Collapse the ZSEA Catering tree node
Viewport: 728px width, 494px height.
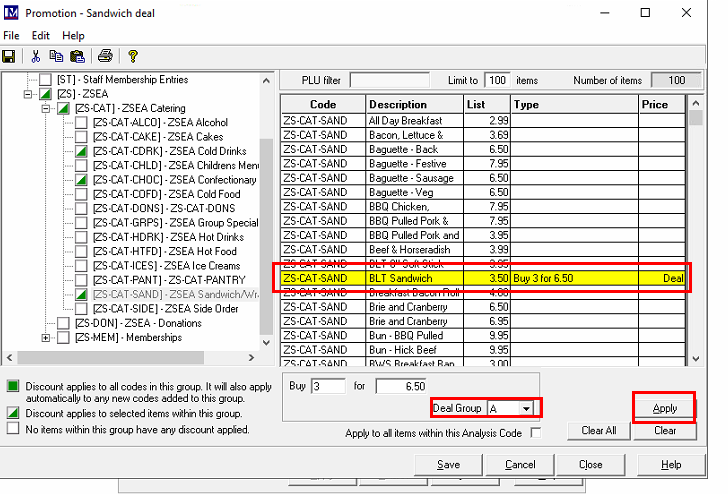click(46, 109)
